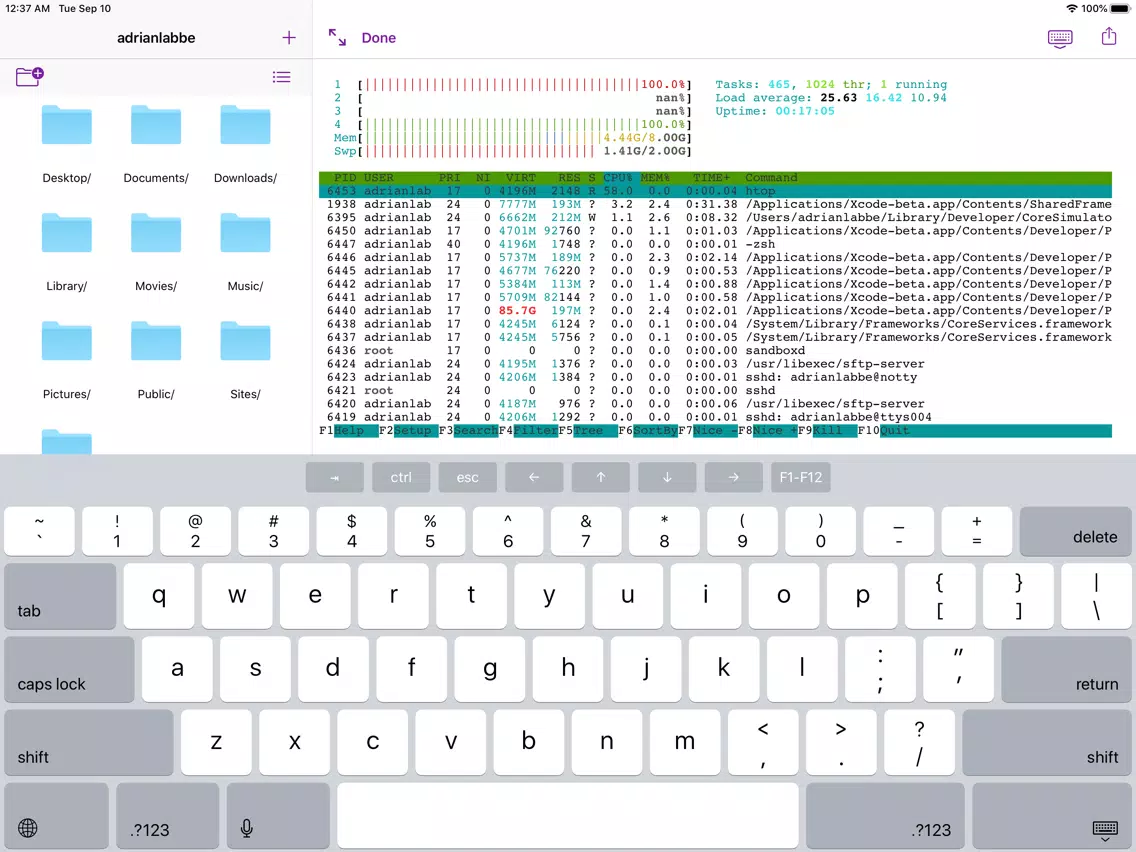Dismiss keyboard with the hide-keyboard key
Viewport: 1136px width, 852px height.
pos(1052,816)
